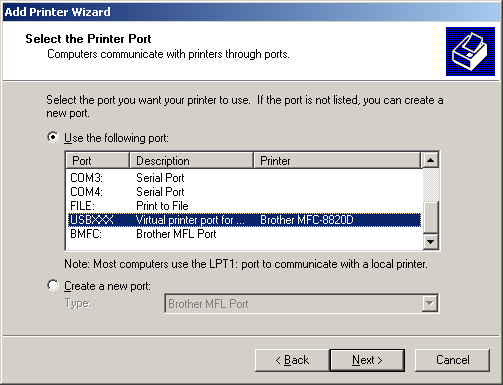Choose the FILE: Print to File port
Viewport: 503px width, 385px height.
point(244,206)
